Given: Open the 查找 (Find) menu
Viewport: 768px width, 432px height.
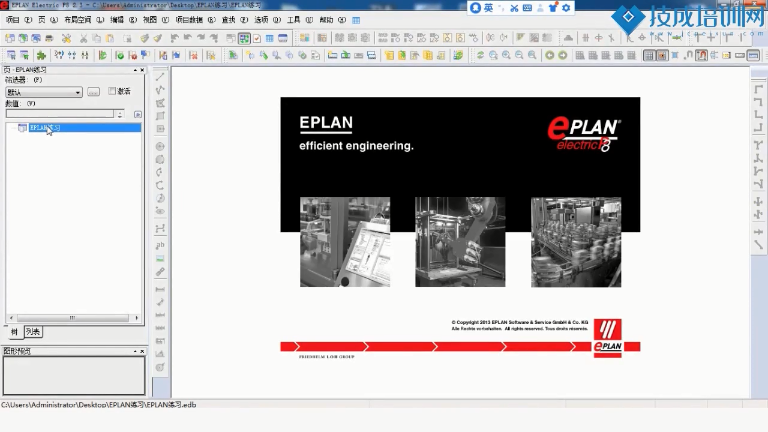Looking at the screenshot, I should (x=235, y=20).
